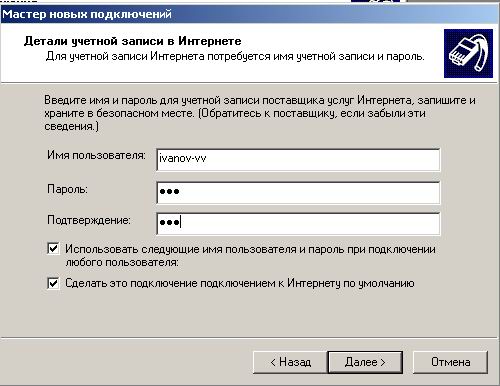This screenshot has height=386, width=500.
Task: Cancel the wizard with Отмена
Action: click(x=450, y=362)
